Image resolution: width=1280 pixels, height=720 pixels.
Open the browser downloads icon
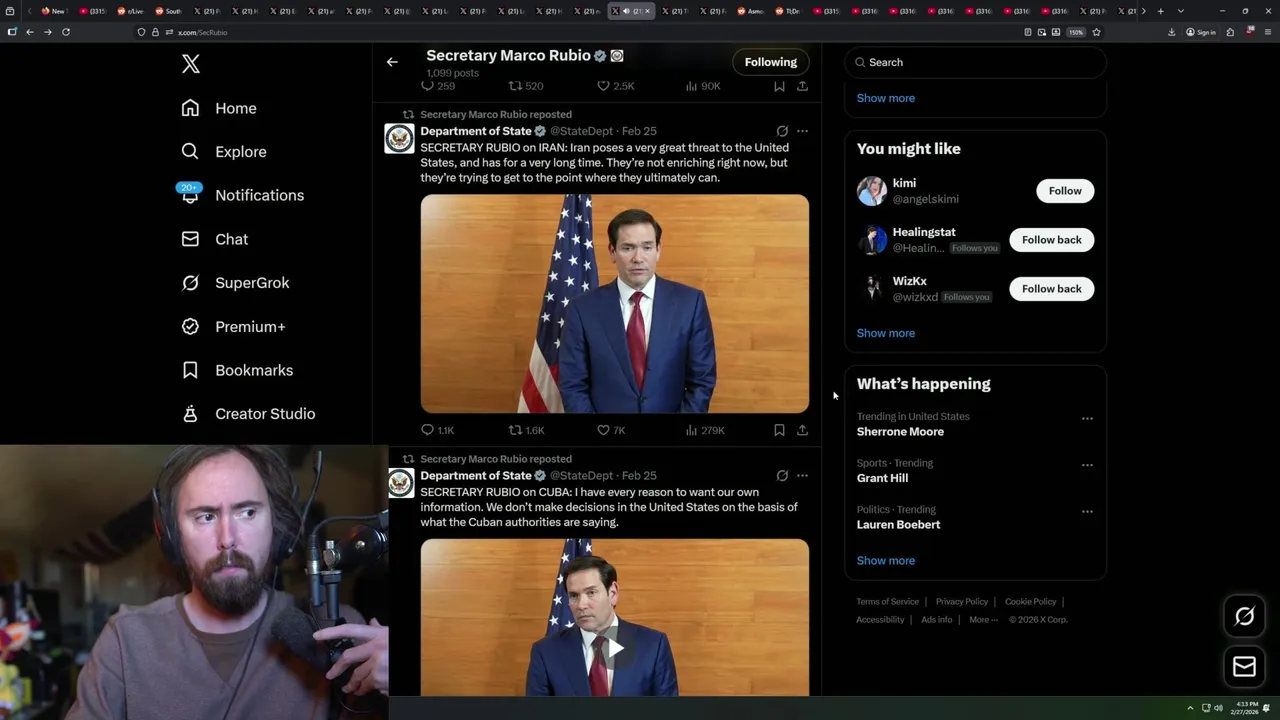click(1171, 32)
